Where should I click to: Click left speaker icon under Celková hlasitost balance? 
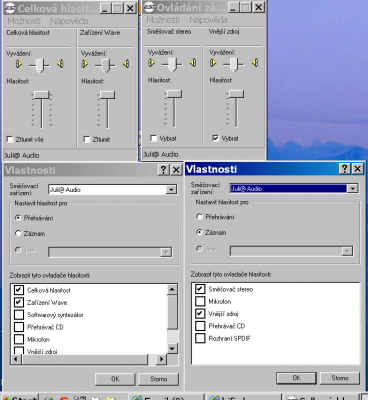19,64
